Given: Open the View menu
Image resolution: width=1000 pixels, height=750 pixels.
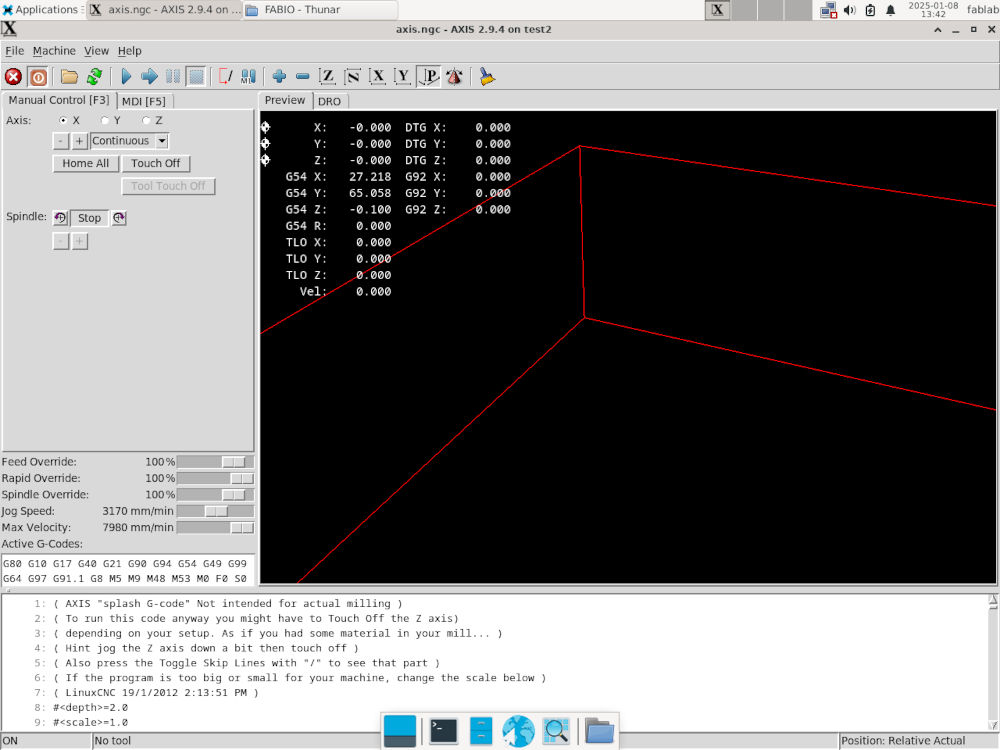Looking at the screenshot, I should point(96,51).
